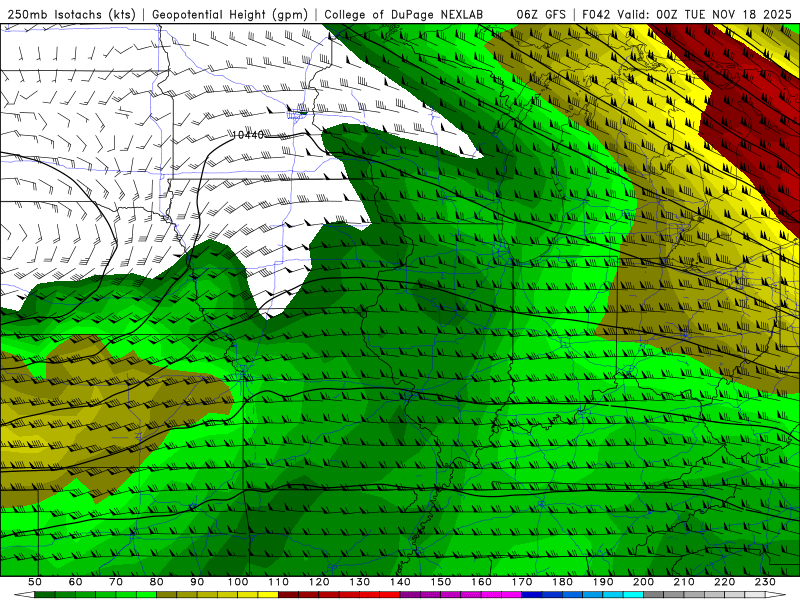Click the '70' value on the color scale
Viewport: 800px width, 600px height.
click(x=116, y=582)
